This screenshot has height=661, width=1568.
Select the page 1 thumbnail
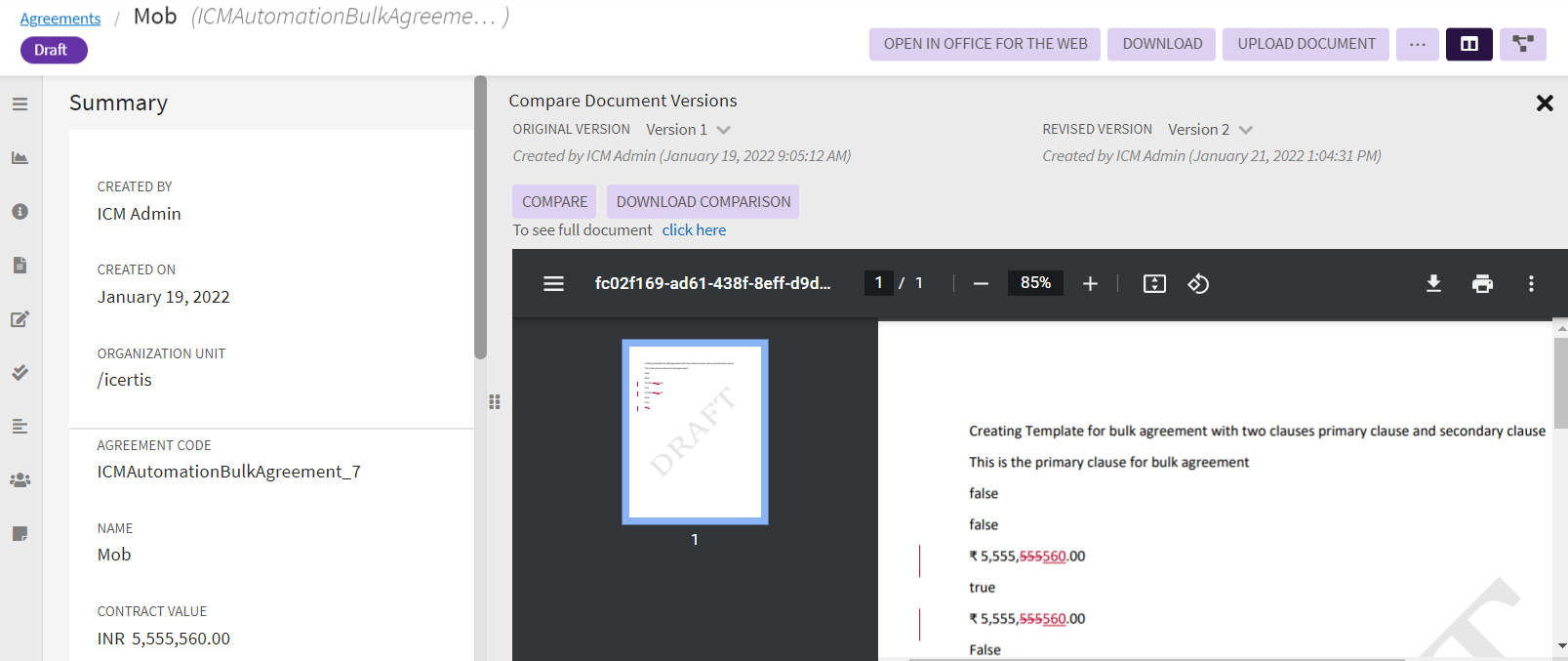[x=695, y=432]
